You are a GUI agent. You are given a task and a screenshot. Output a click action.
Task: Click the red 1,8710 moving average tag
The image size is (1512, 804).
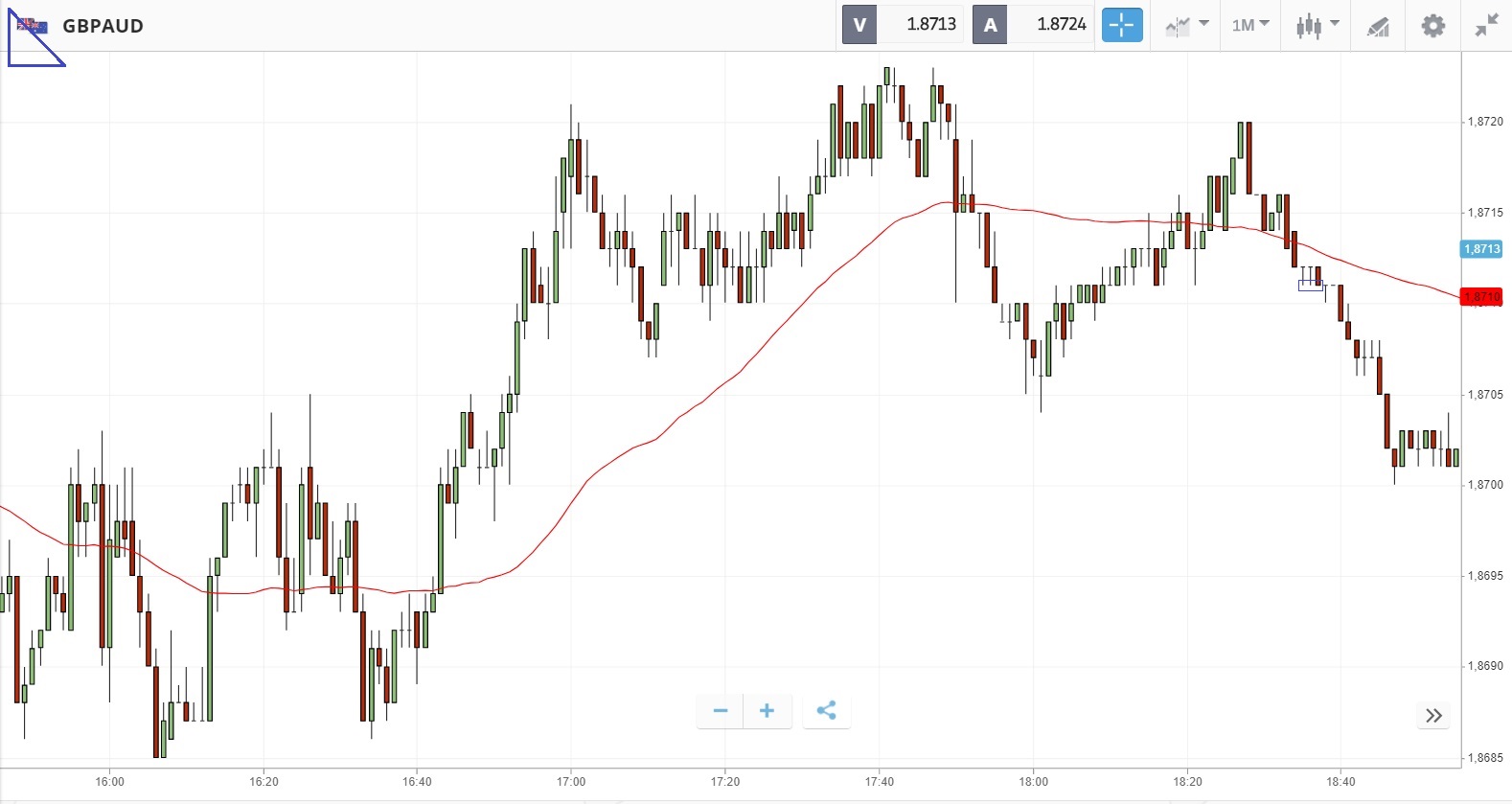pyautogui.click(x=1481, y=297)
